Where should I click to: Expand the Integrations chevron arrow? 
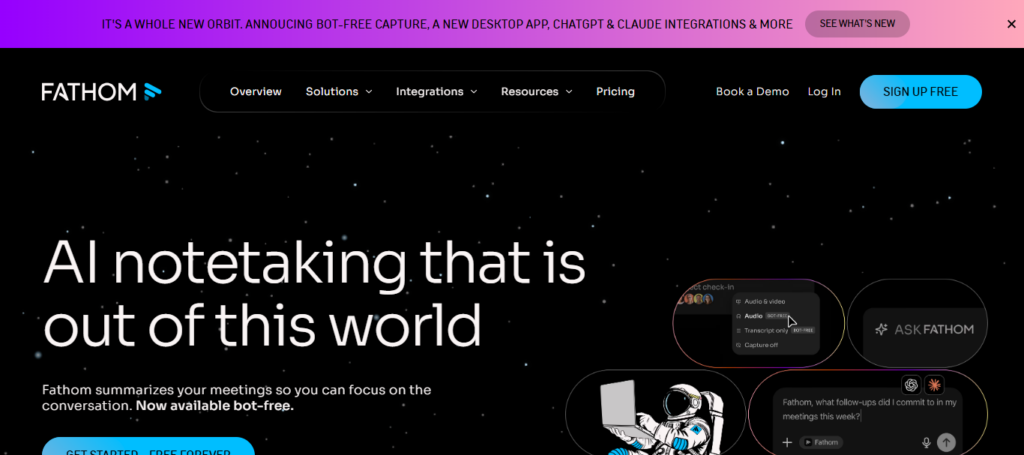[x=473, y=92]
